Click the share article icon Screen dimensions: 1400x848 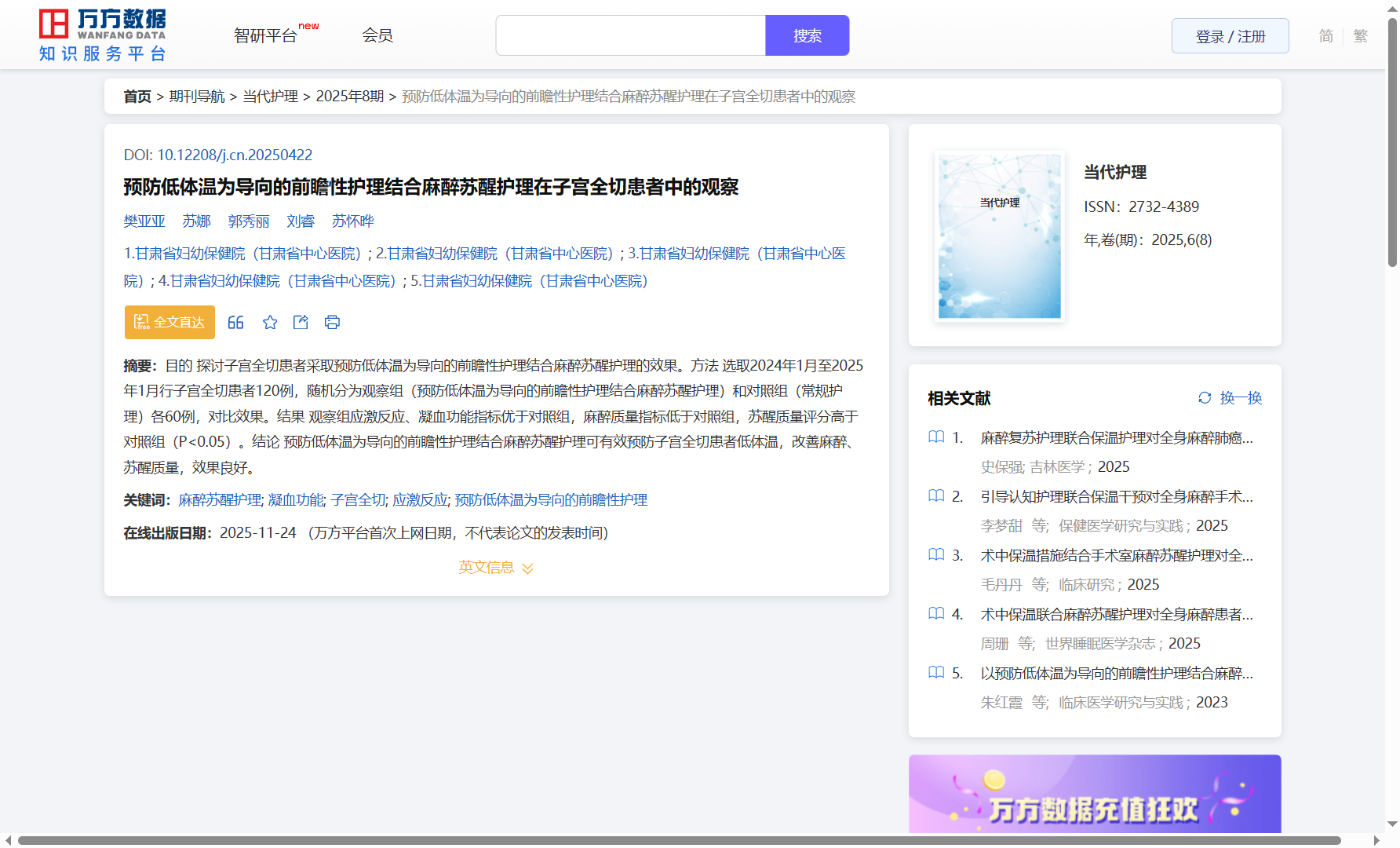point(301,323)
